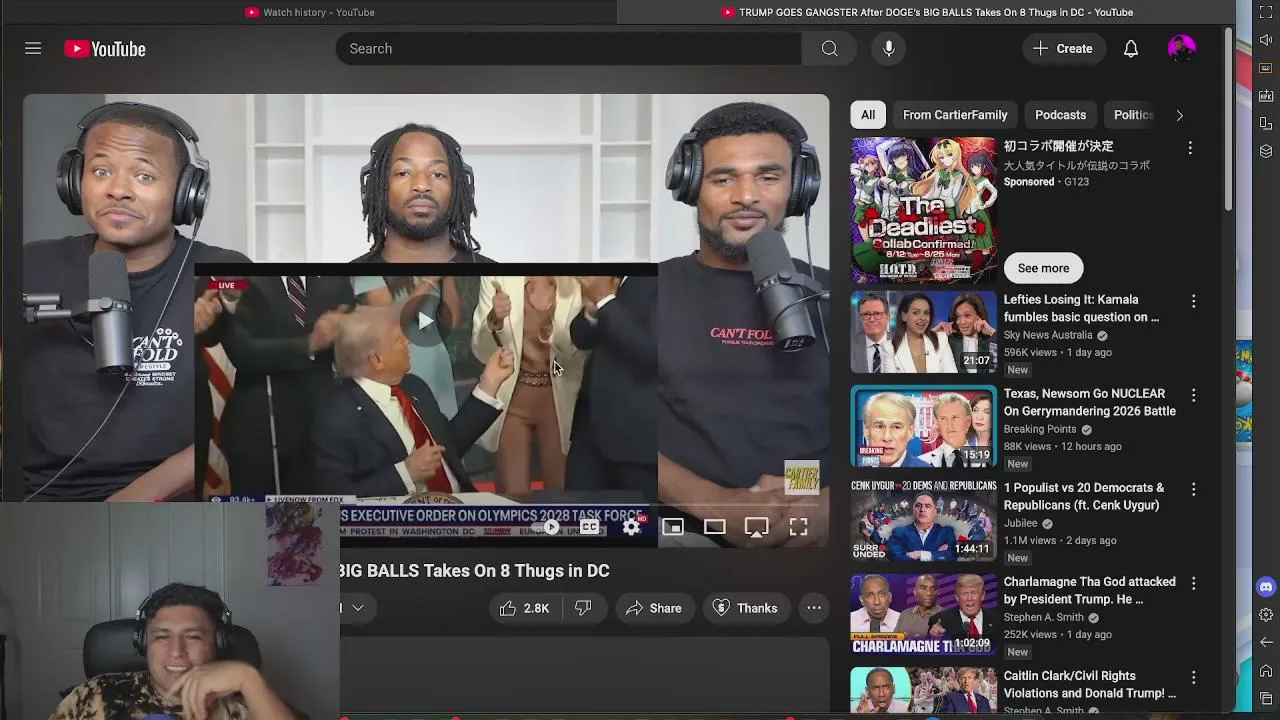The height and width of the screenshot is (720, 1280).
Task: Click the side panel speaker icon
Action: point(1266,41)
